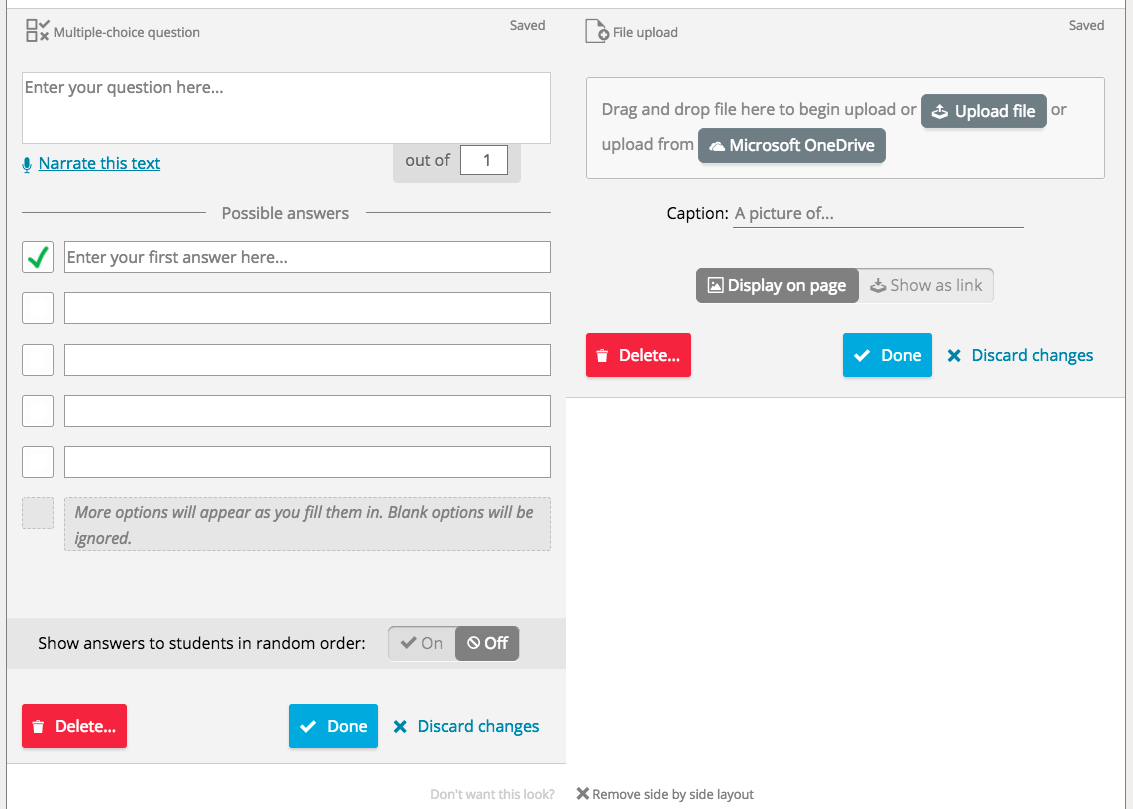This screenshot has height=809, width=1133.
Task: Delete the multiple-choice question
Action: (74, 726)
